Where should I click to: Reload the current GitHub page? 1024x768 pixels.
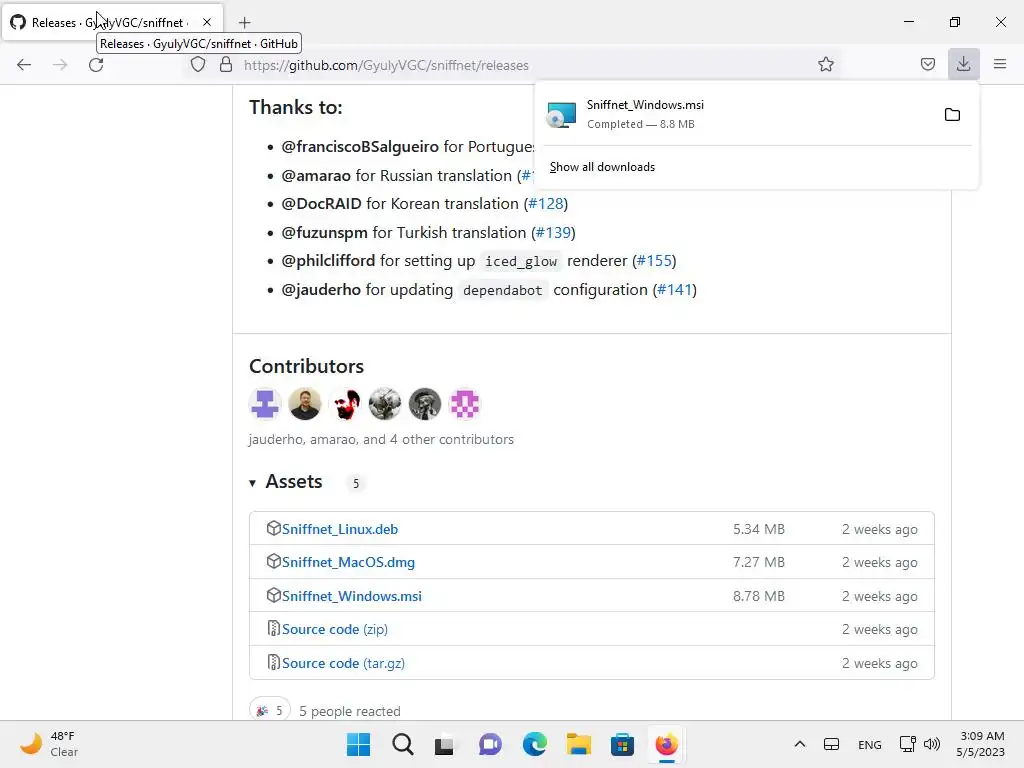96,65
